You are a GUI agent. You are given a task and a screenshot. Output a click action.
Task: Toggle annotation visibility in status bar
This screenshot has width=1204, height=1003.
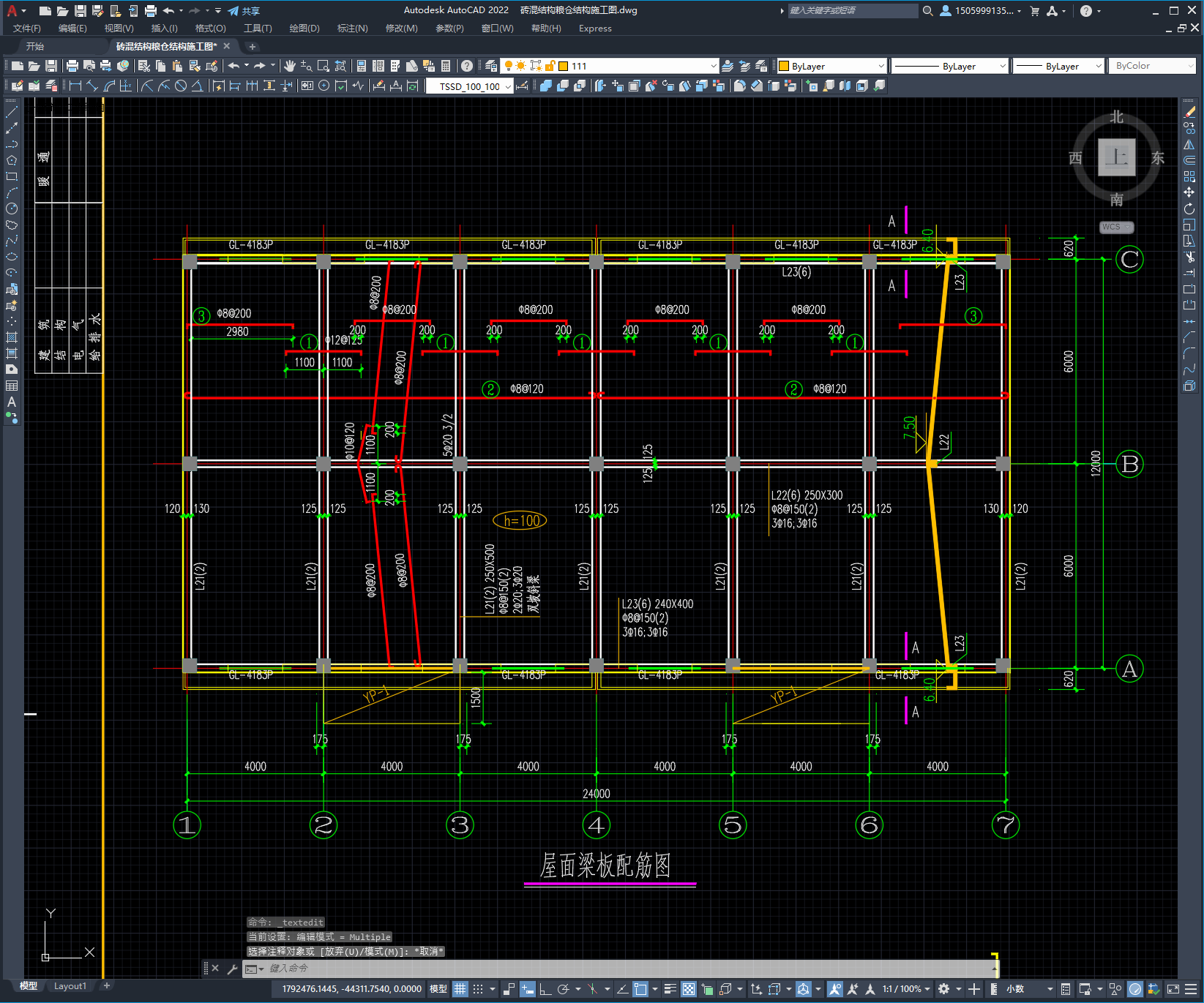click(835, 989)
